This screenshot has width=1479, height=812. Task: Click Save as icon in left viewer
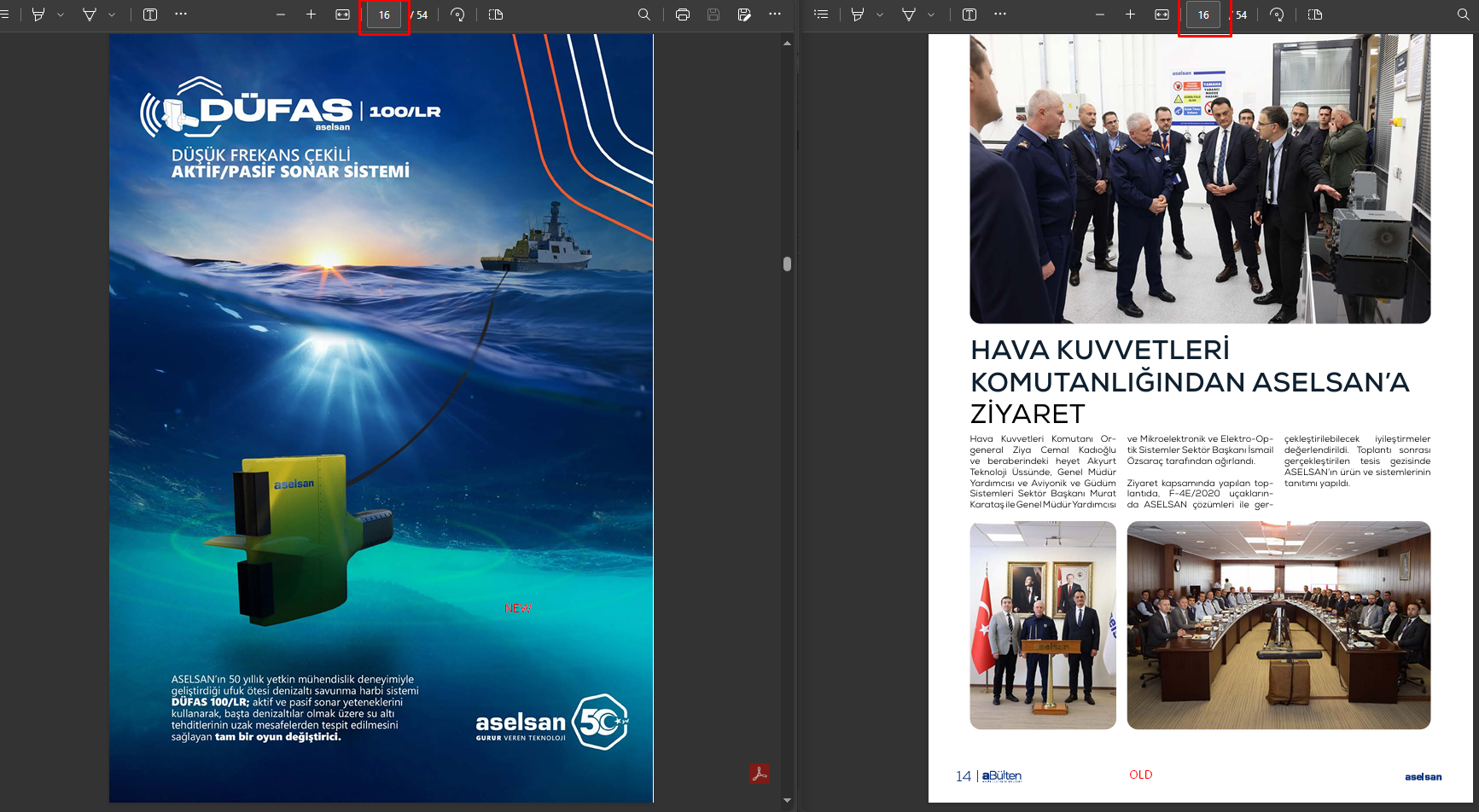pos(744,14)
